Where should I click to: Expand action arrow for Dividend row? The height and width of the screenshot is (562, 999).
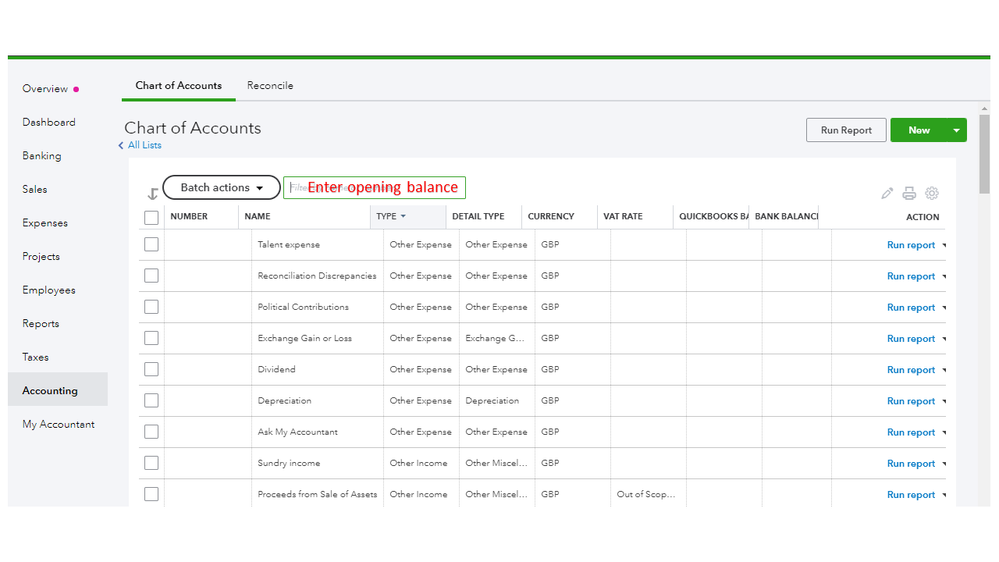pos(944,370)
